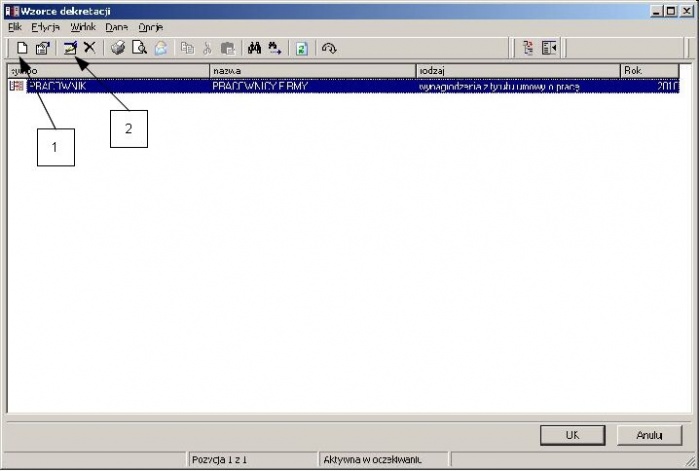This screenshot has height=471, width=700.
Task: Click the PRACOWNIK row icon
Action: (17, 86)
